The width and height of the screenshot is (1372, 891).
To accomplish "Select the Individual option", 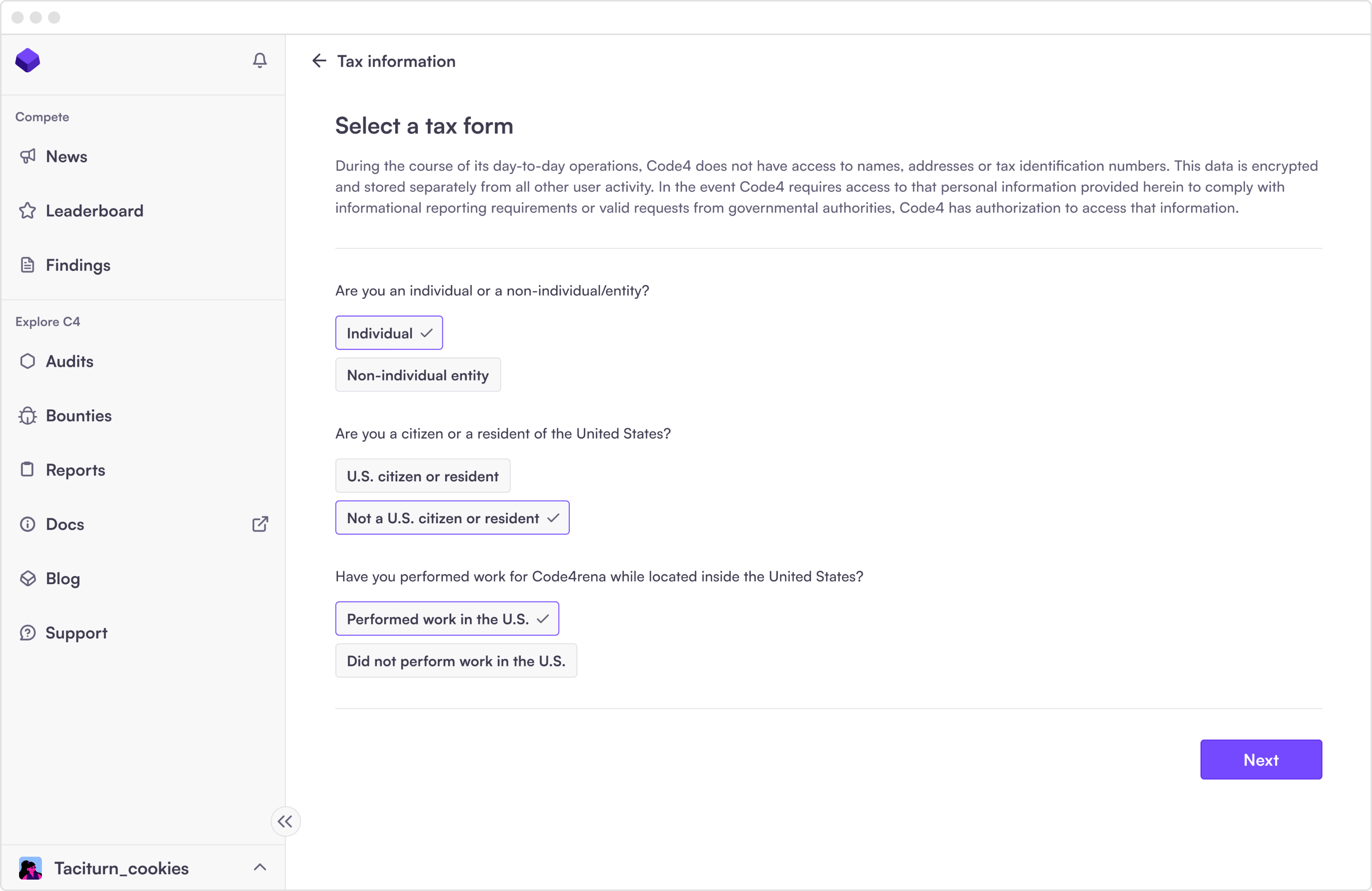I will click(x=388, y=333).
